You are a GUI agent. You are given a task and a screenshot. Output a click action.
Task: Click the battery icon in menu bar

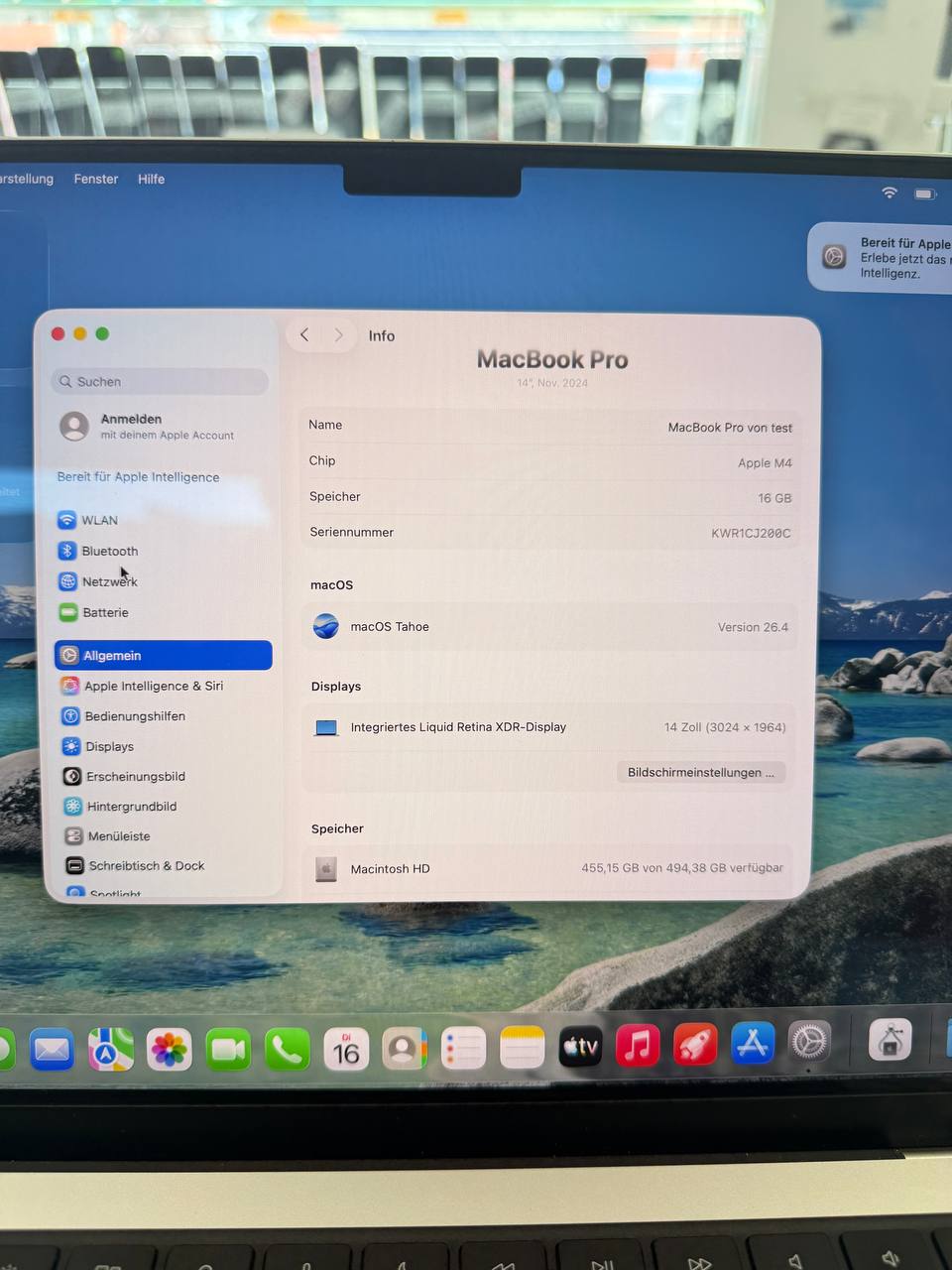925,193
